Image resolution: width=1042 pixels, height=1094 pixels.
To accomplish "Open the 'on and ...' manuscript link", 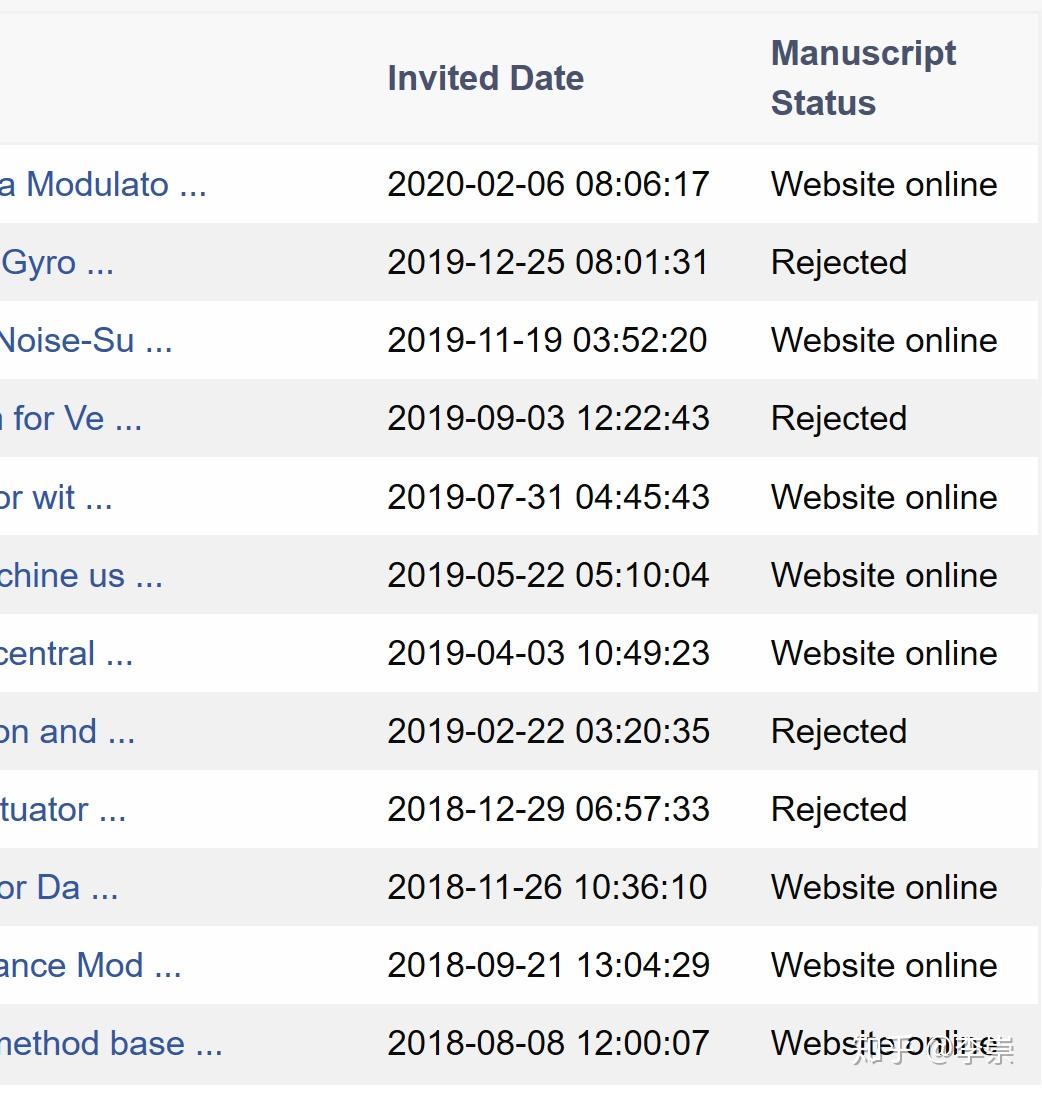I will click(x=66, y=731).
